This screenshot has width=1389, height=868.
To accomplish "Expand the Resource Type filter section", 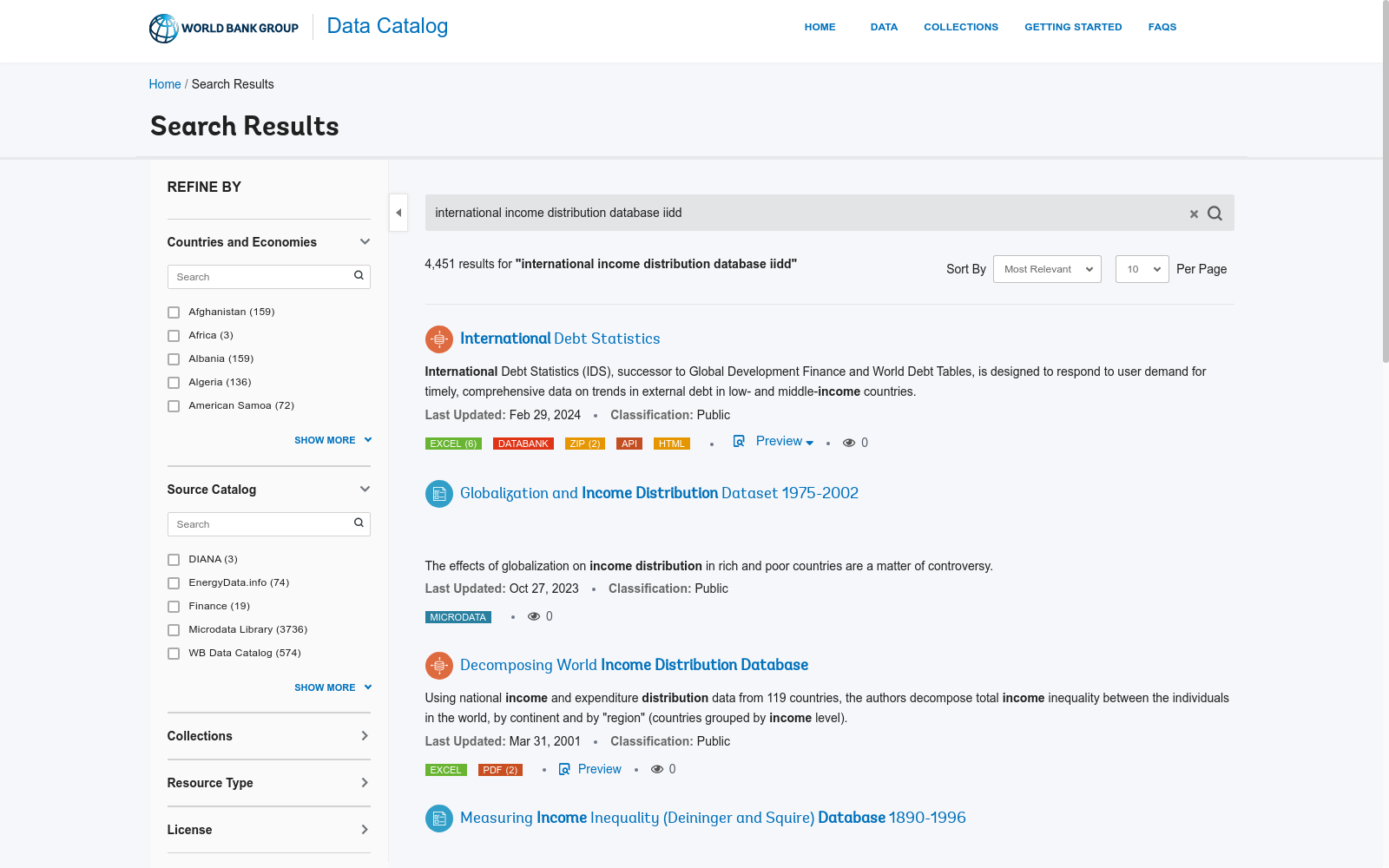I will coord(365,783).
